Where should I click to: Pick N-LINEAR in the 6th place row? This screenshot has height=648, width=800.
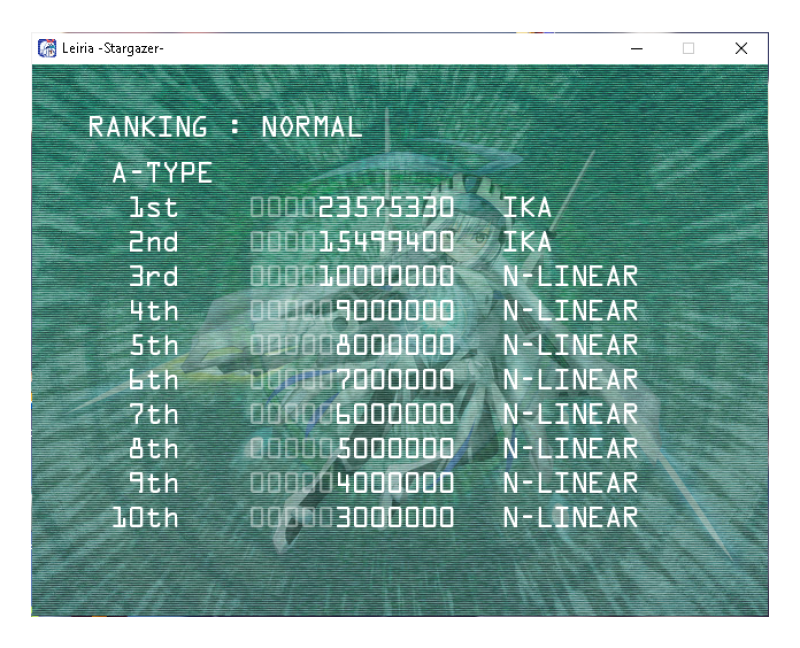570,380
